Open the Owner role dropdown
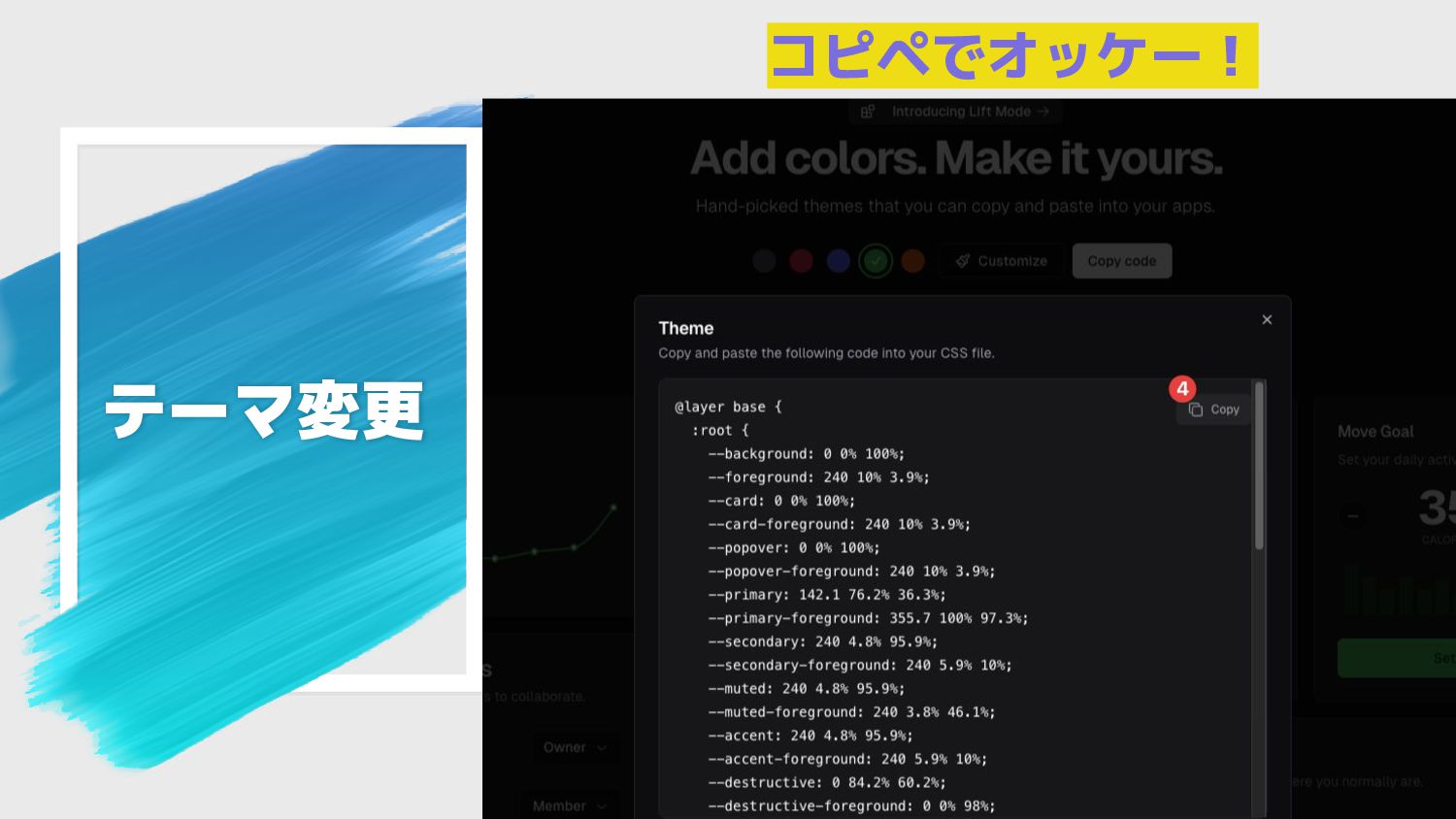The height and width of the screenshot is (819, 1456). click(x=576, y=747)
